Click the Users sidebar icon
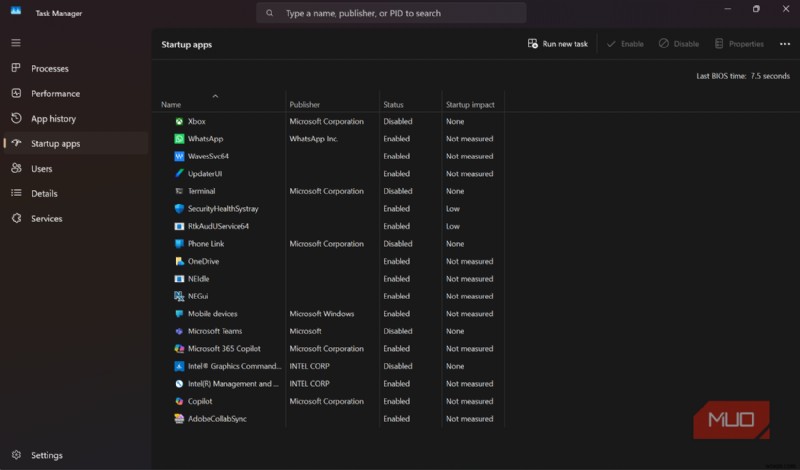 (16, 168)
